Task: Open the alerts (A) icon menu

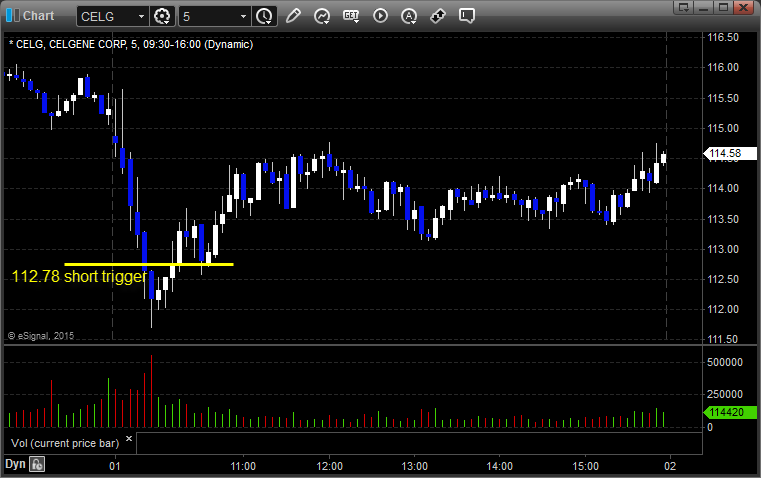Action: point(409,16)
